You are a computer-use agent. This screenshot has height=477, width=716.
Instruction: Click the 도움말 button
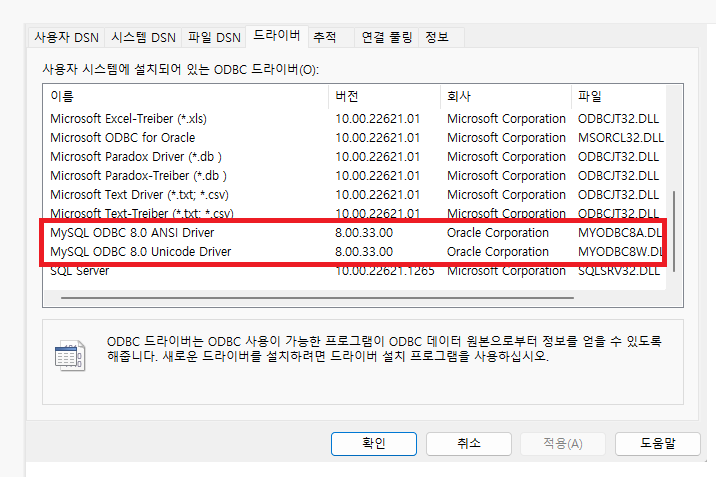[x=658, y=444]
